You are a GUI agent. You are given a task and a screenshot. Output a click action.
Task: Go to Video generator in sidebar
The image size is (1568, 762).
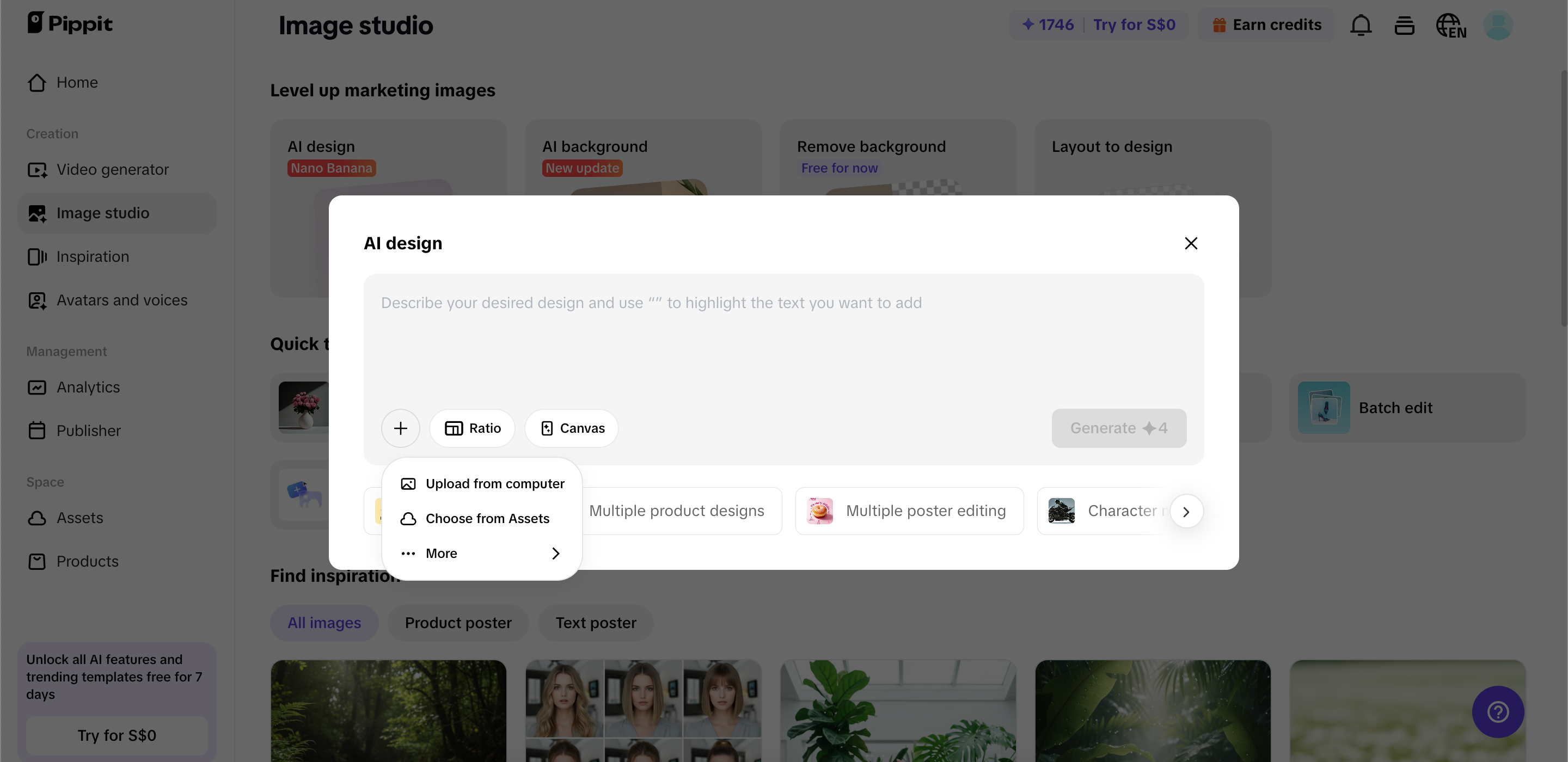point(113,170)
